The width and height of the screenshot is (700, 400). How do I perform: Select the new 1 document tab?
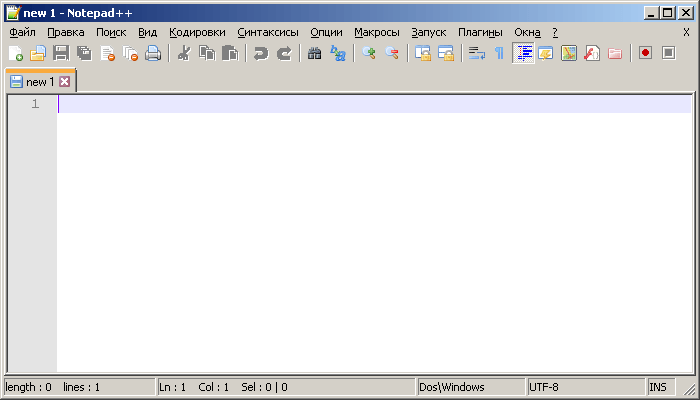40,82
